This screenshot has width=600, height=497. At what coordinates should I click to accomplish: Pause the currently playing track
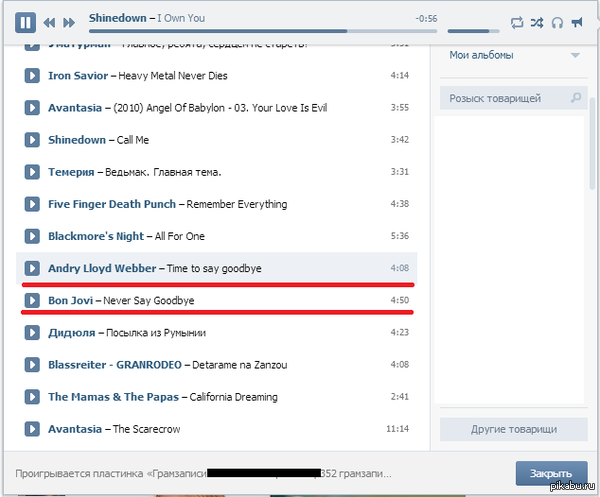[x=26, y=21]
